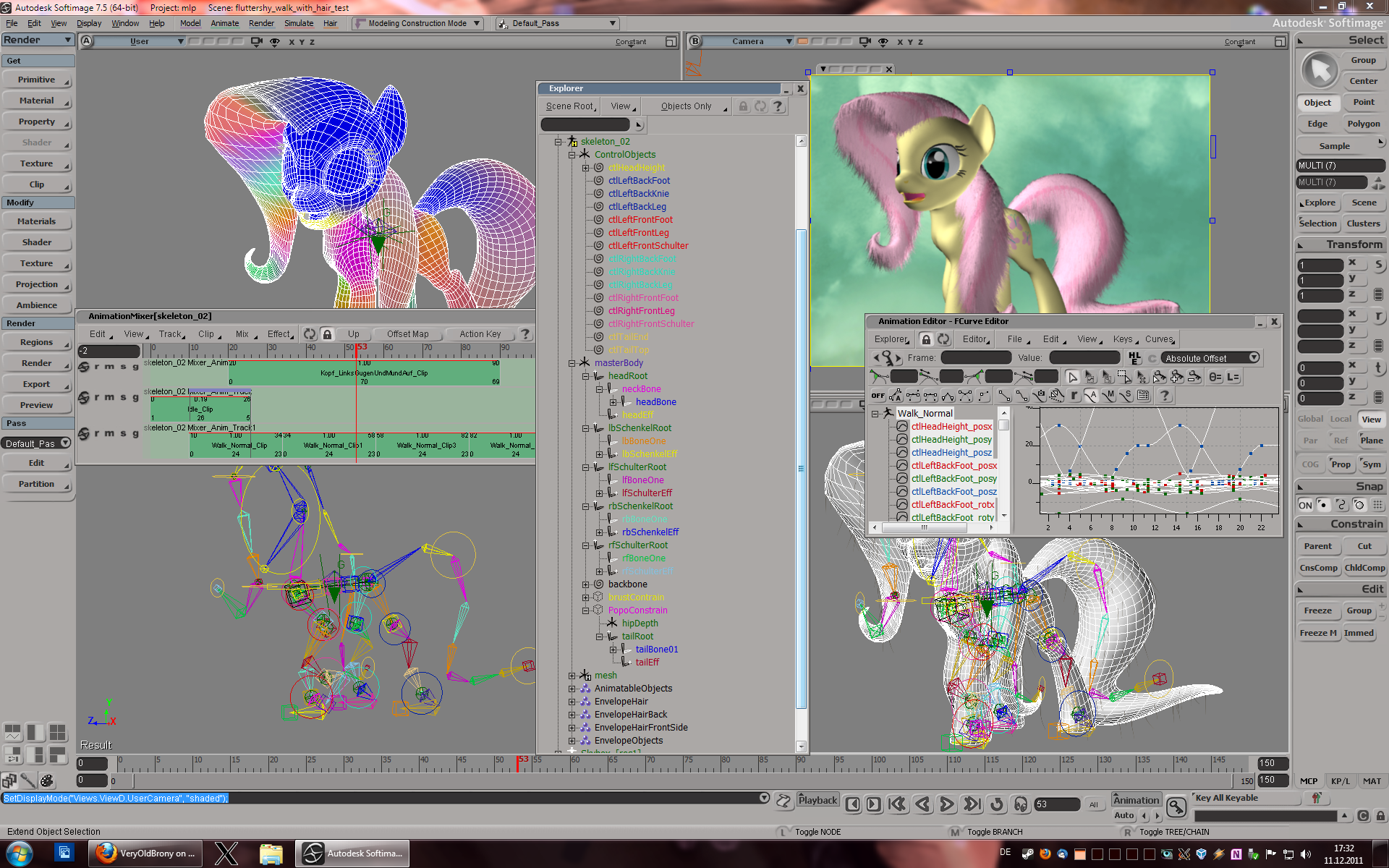Open Modeling Construction Mode dropdown

click(417, 23)
